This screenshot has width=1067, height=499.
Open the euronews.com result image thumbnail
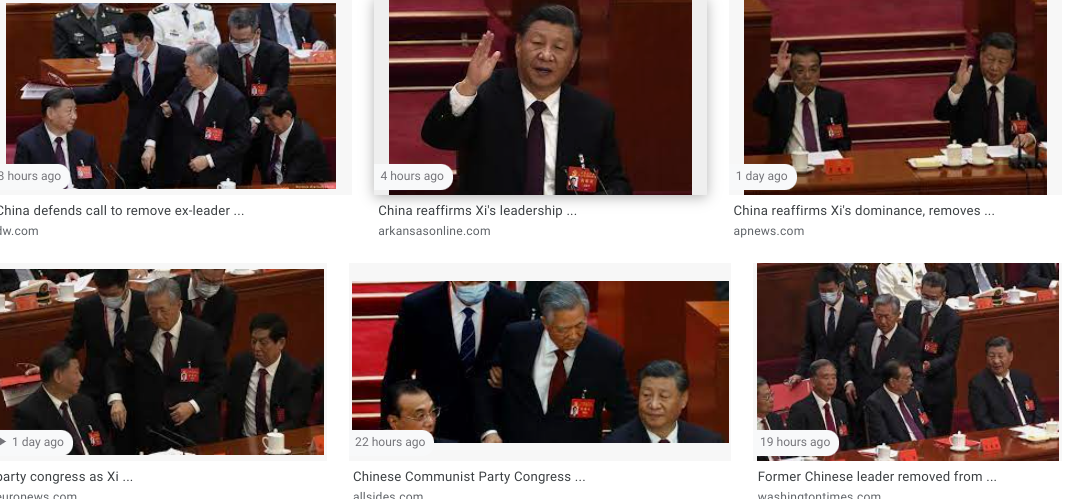point(162,362)
